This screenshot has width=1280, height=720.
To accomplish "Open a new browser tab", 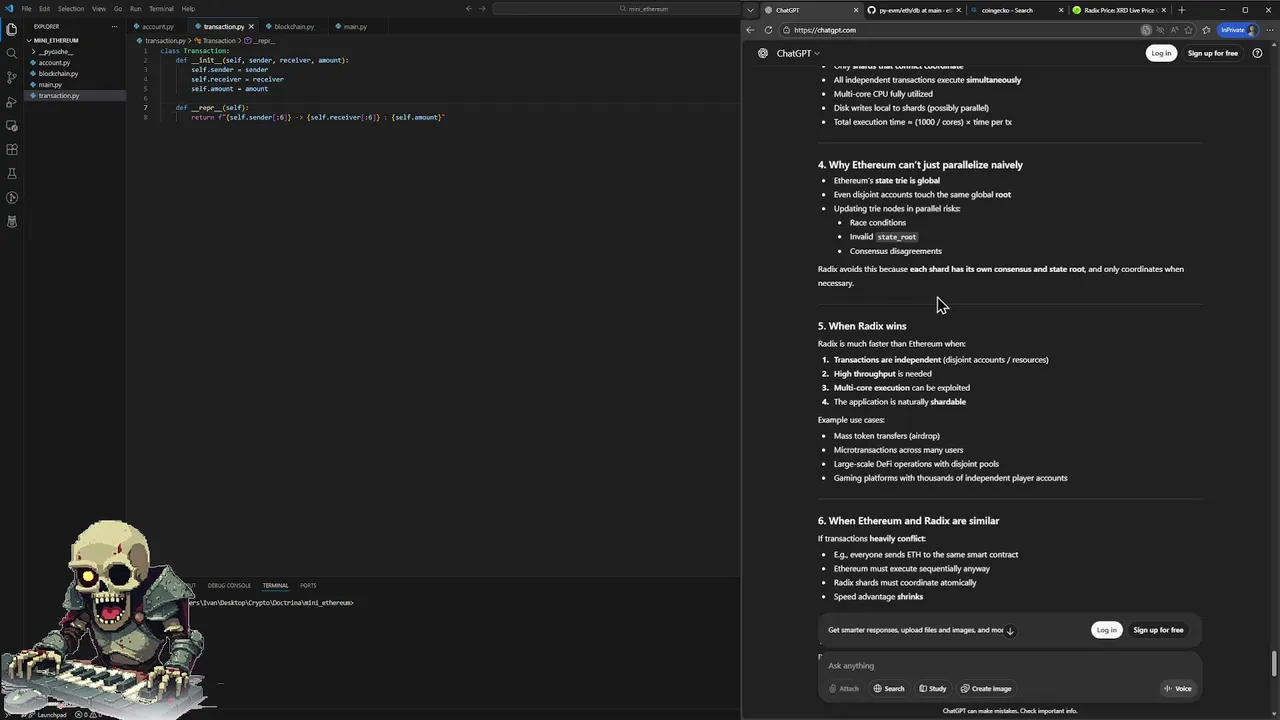I will [1182, 10].
